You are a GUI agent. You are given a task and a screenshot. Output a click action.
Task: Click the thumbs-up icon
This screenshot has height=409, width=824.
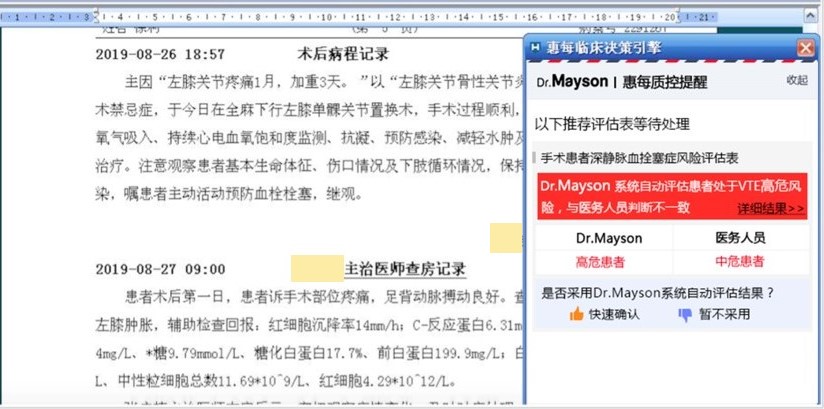click(x=576, y=314)
